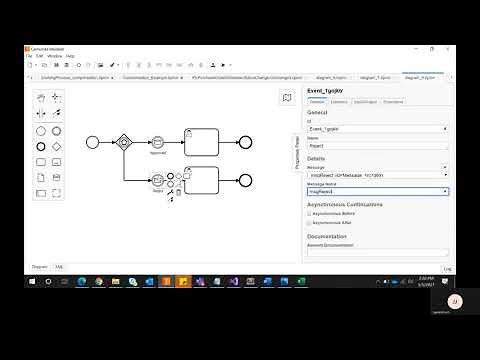The width and height of the screenshot is (480, 360).
Task: Switch to the diagram_7.bpmn file tab
Action: 375,77
